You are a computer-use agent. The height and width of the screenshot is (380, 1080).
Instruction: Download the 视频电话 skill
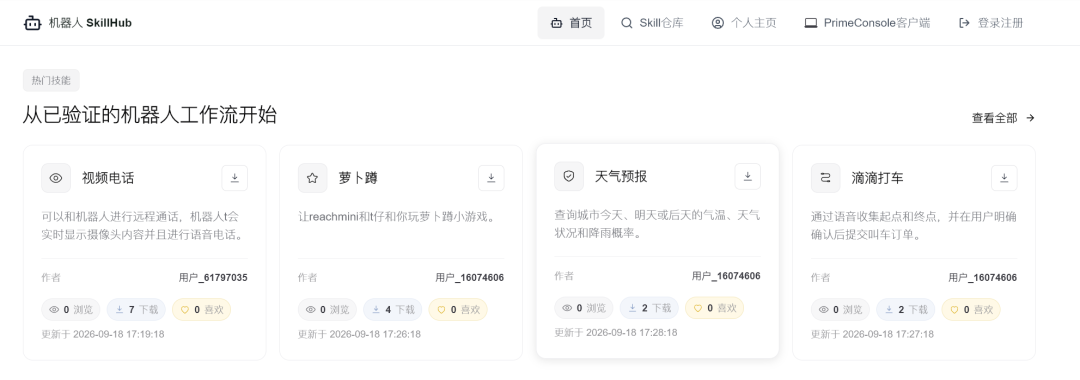[234, 178]
